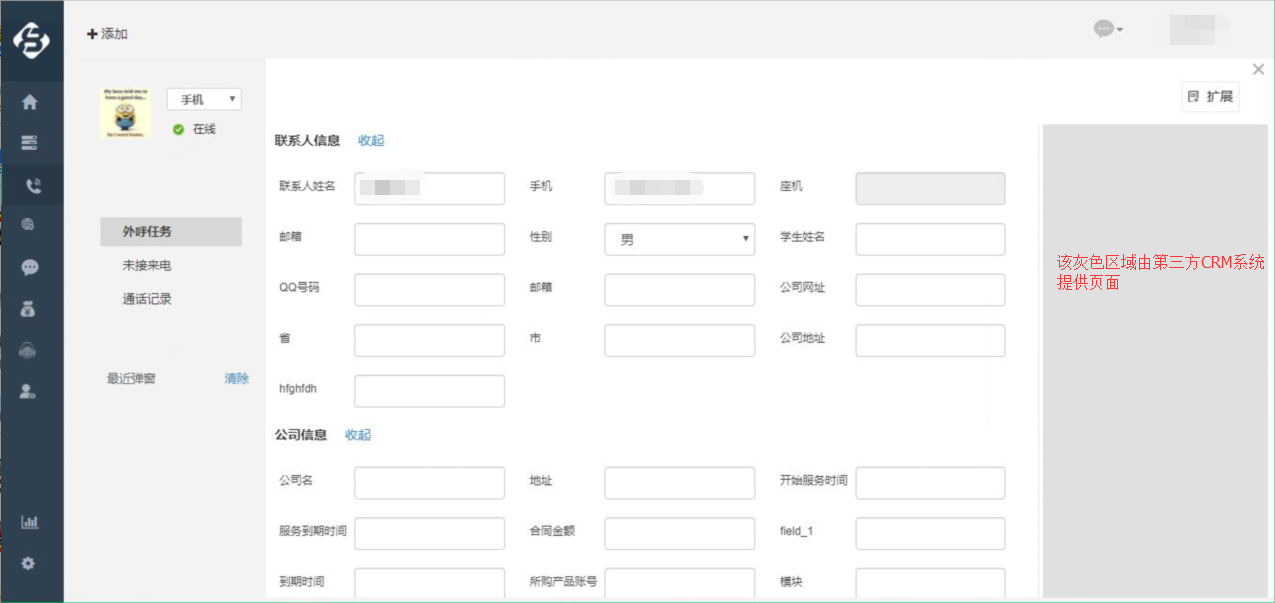Click the message notification icon at top
Image resolution: width=1275 pixels, height=603 pixels.
pos(1107,29)
